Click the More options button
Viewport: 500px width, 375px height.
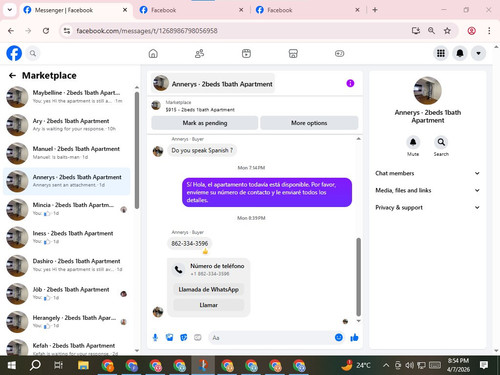(309, 123)
